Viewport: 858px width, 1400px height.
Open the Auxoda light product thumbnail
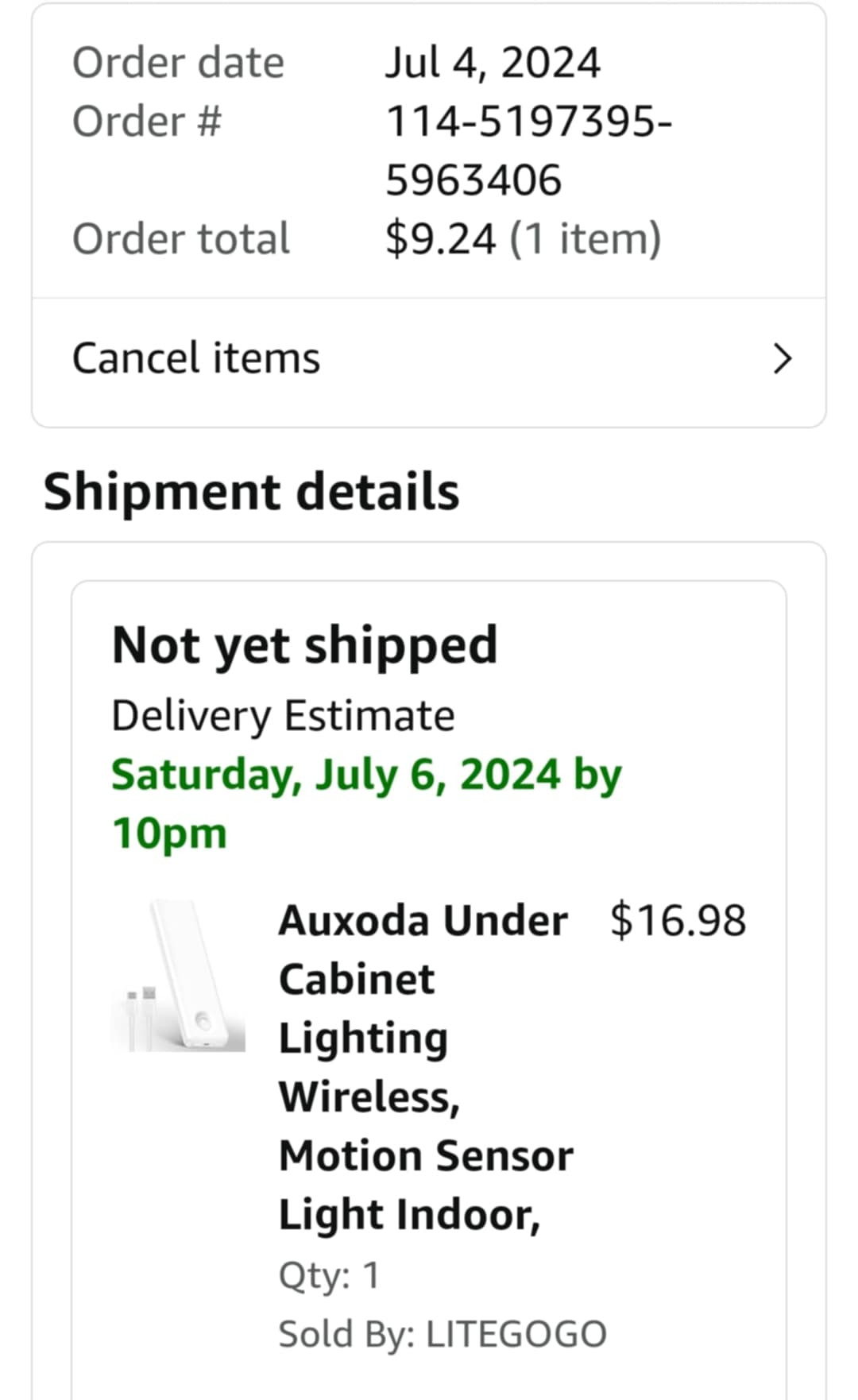click(x=178, y=977)
